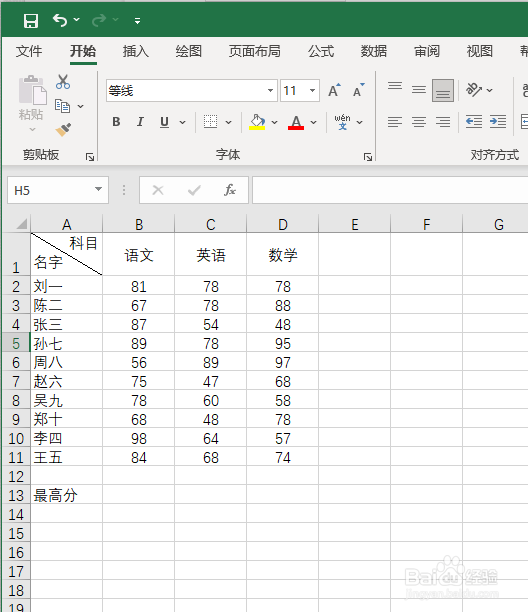Switch to the 数据 tab
The image size is (528, 612).
tap(374, 51)
